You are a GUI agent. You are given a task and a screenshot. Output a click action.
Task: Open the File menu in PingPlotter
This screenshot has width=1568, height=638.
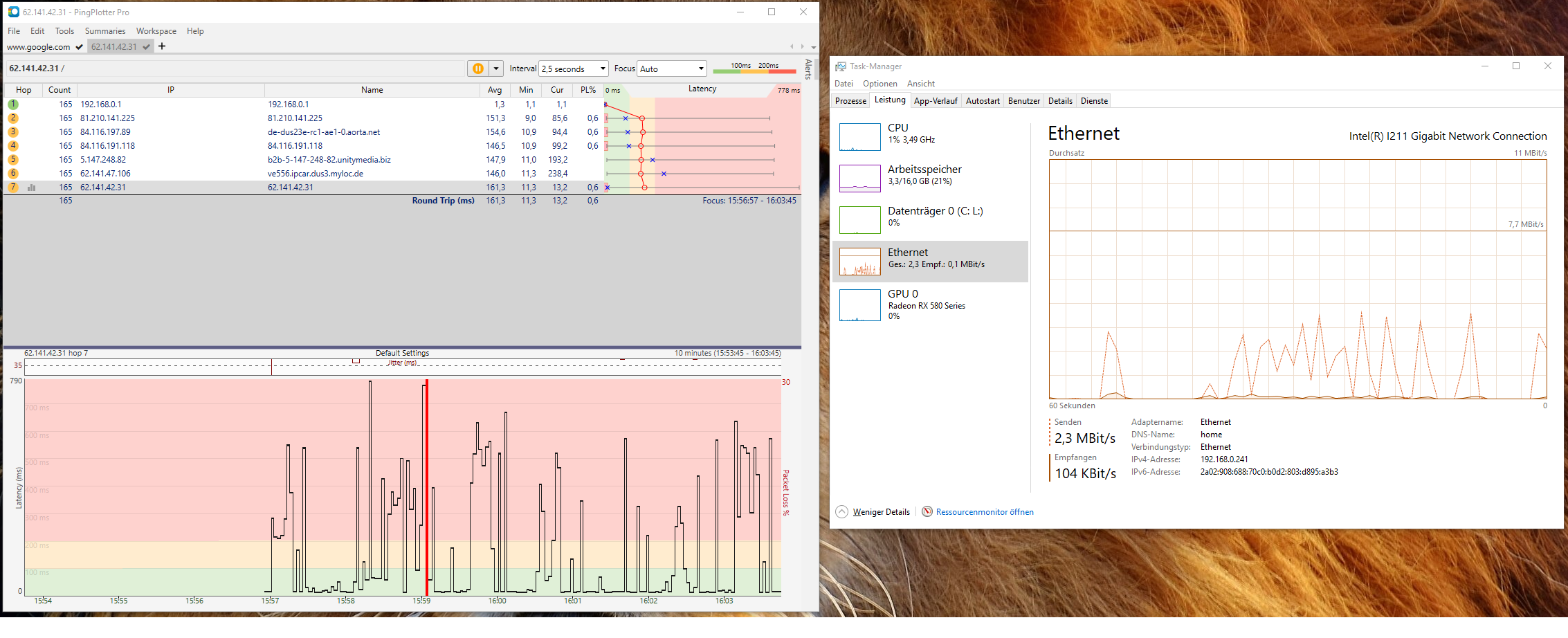[14, 31]
